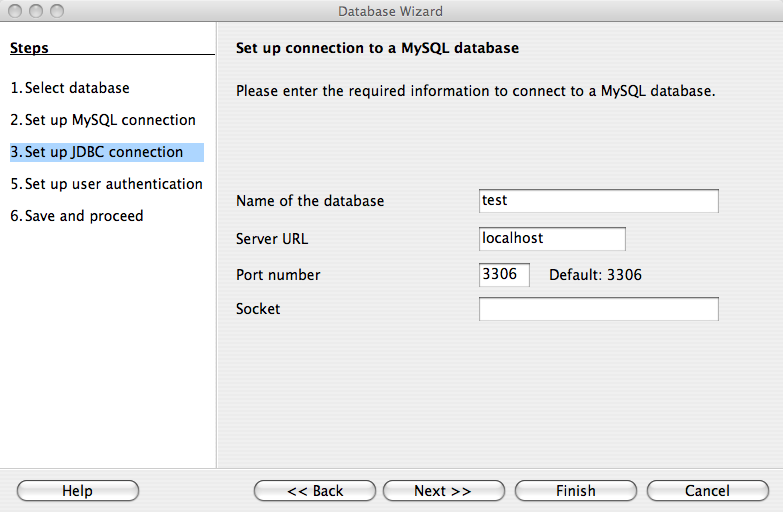Select the empty Socket field
Image resolution: width=783 pixels, height=512 pixels.
point(598,309)
